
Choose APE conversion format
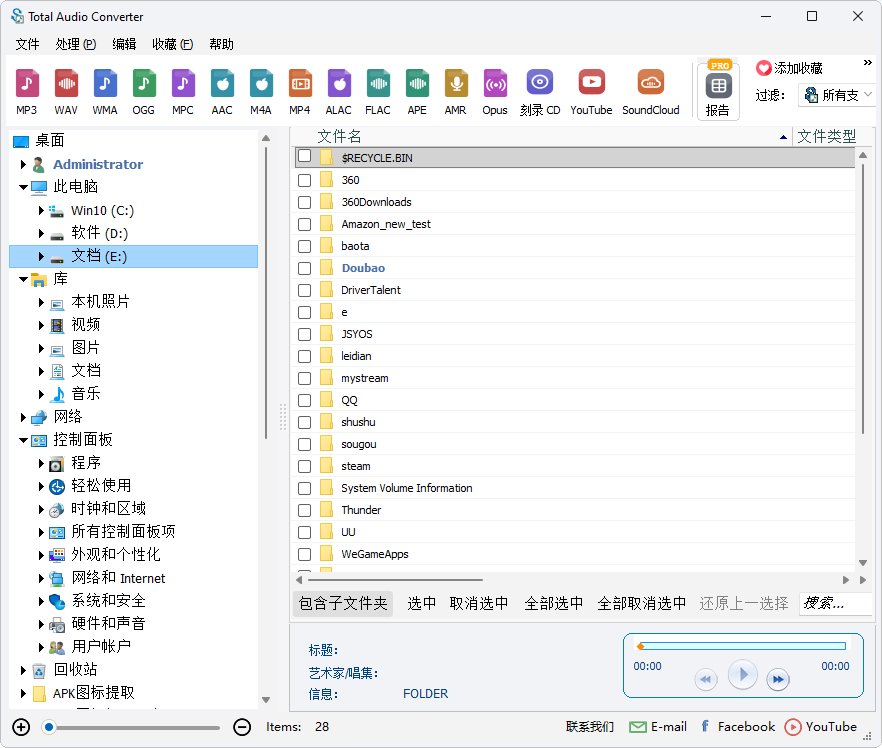coord(417,92)
